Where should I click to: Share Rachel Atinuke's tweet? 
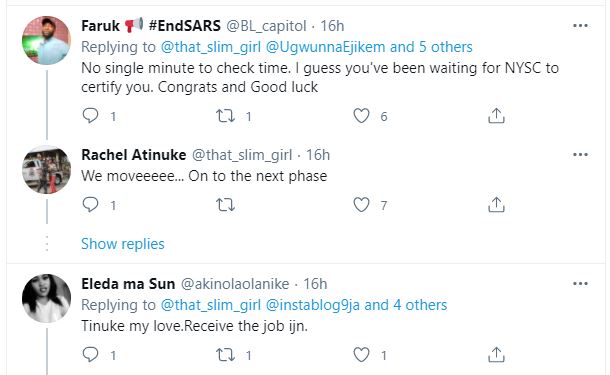[x=496, y=205]
